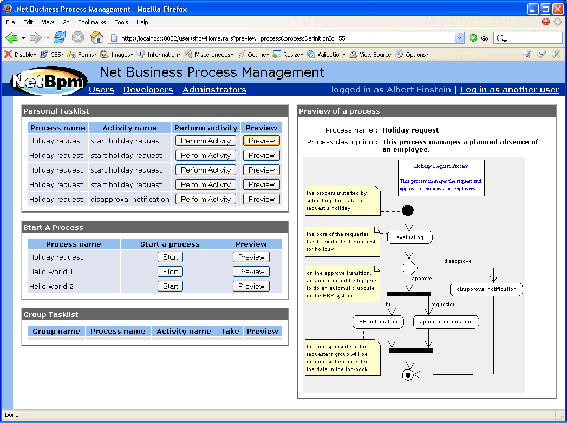Screen dimensions: 567x423
Task: Click Log in as another user
Action: [510, 90]
